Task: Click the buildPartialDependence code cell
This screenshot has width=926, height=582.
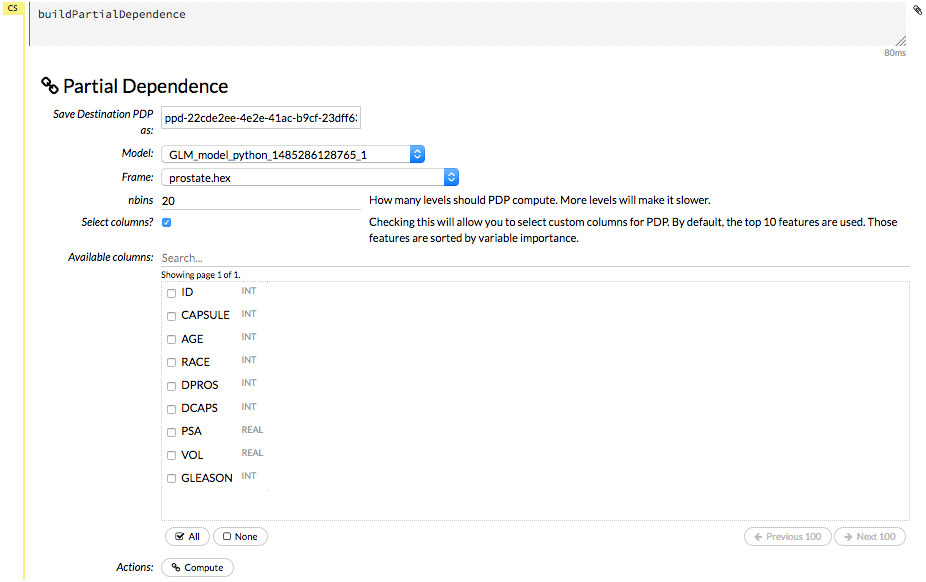Action: click(x=465, y=23)
